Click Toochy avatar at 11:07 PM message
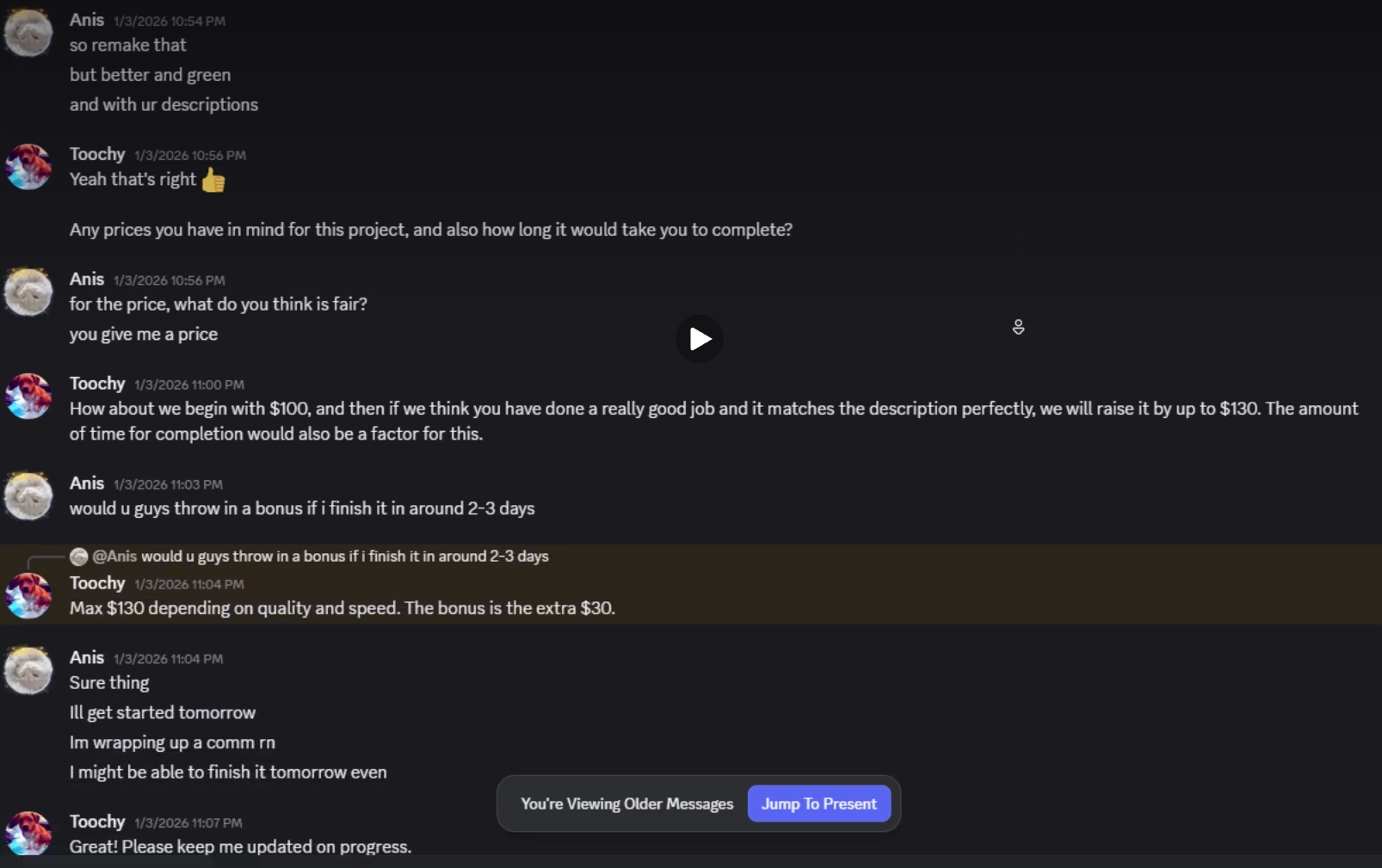 (28, 833)
